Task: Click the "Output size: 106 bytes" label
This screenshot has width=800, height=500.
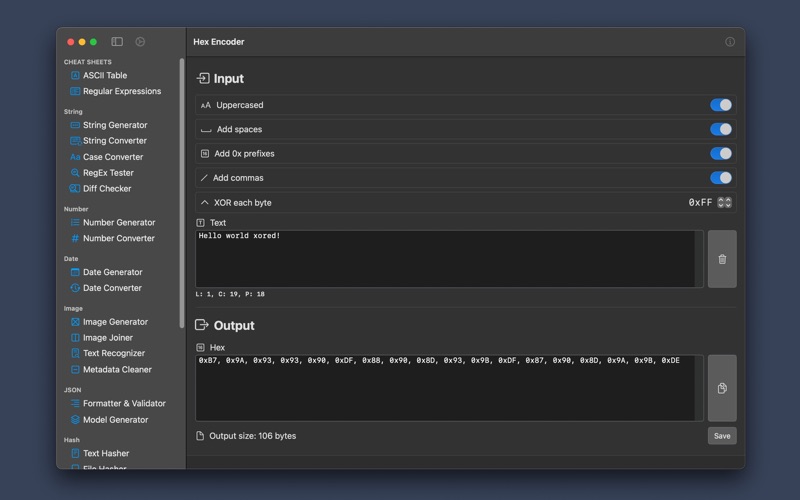Action: [x=253, y=436]
